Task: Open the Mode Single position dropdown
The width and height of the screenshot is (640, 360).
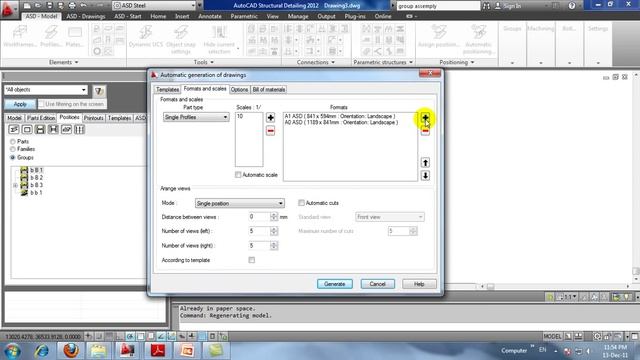Action: pos(240,203)
